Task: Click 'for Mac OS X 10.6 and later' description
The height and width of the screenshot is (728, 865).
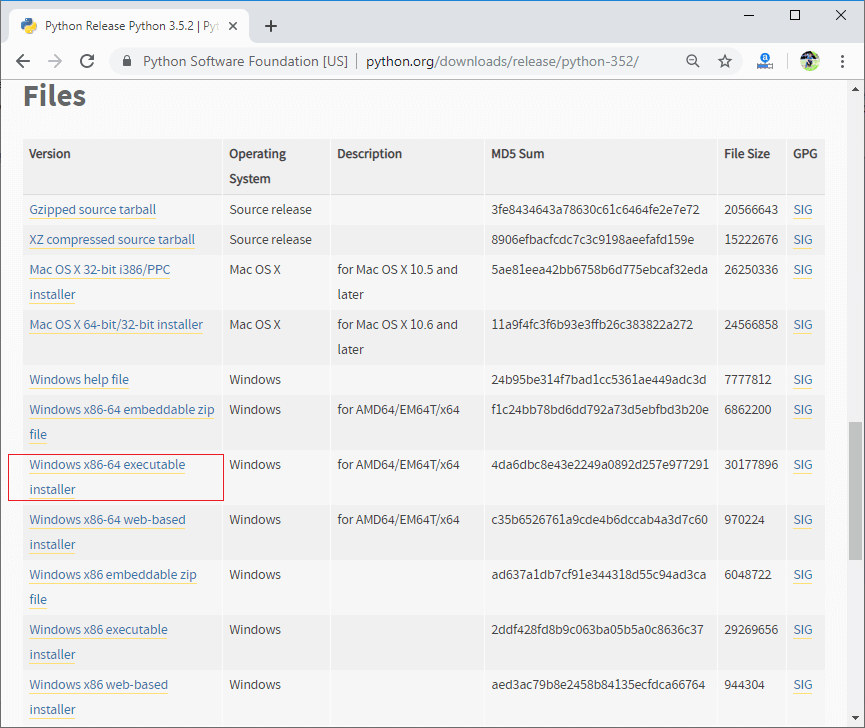Action: coord(397,337)
